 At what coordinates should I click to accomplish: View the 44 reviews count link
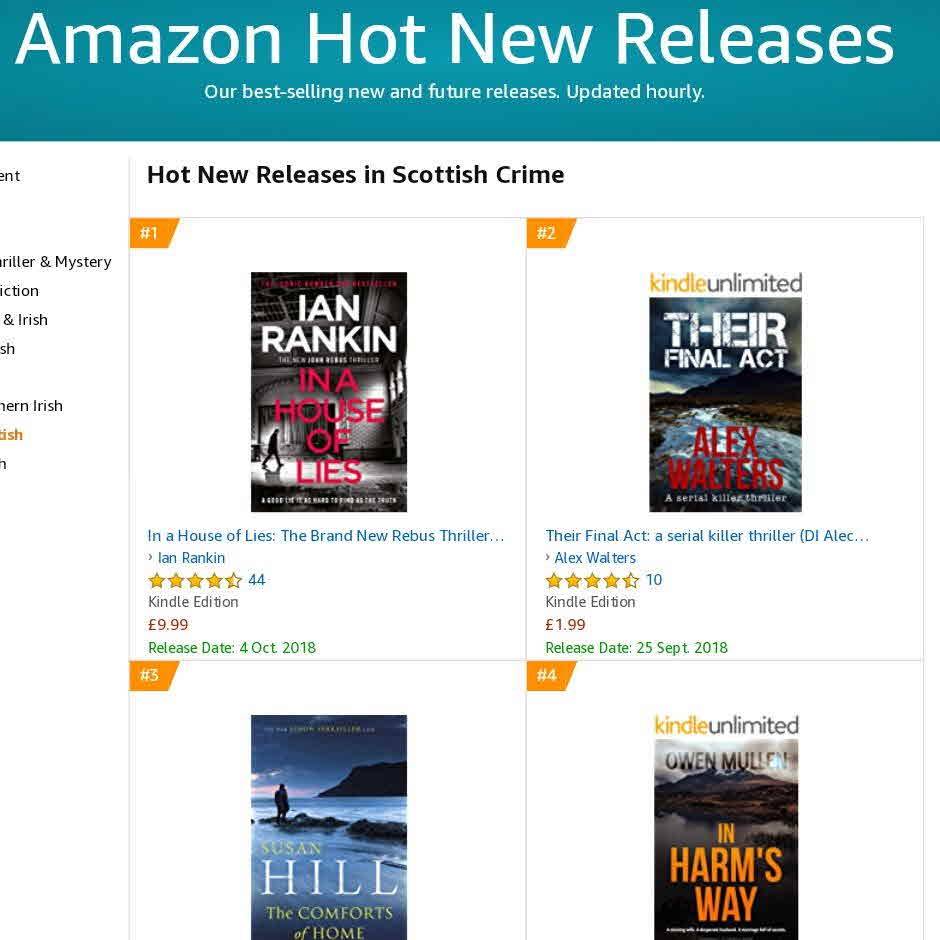click(x=257, y=580)
